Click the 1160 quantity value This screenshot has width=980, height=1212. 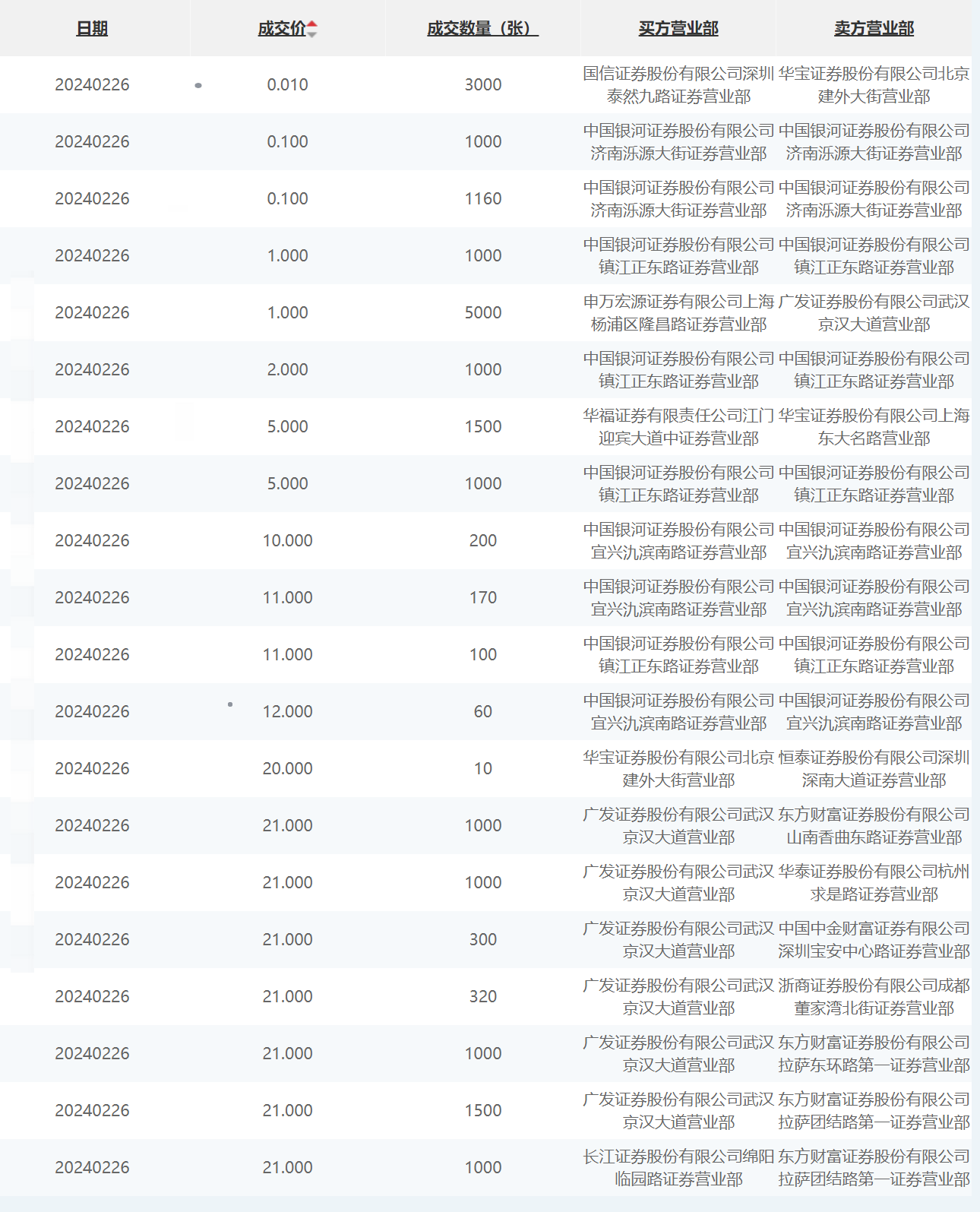(483, 198)
